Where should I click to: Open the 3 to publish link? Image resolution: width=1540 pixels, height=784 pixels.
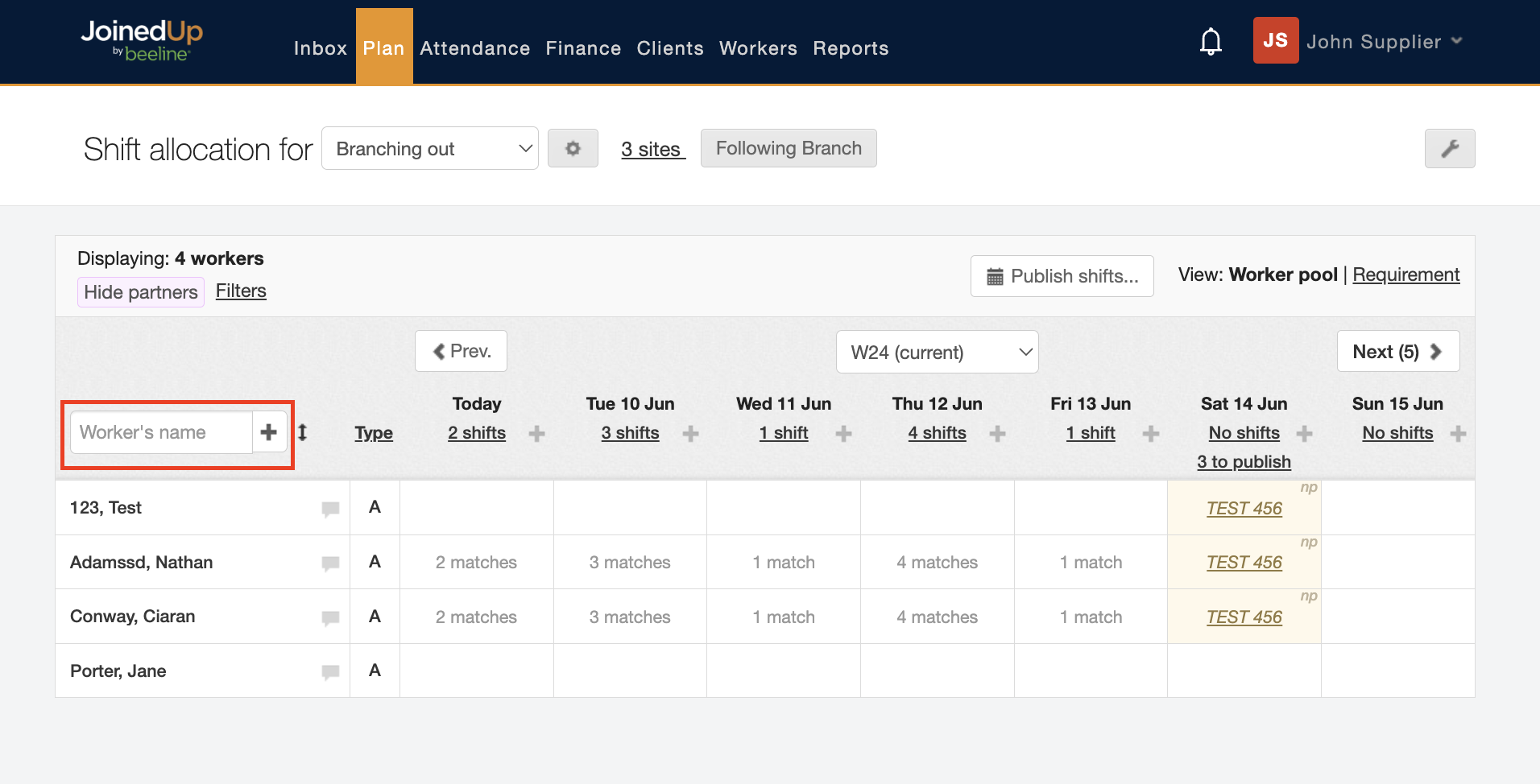click(1244, 461)
